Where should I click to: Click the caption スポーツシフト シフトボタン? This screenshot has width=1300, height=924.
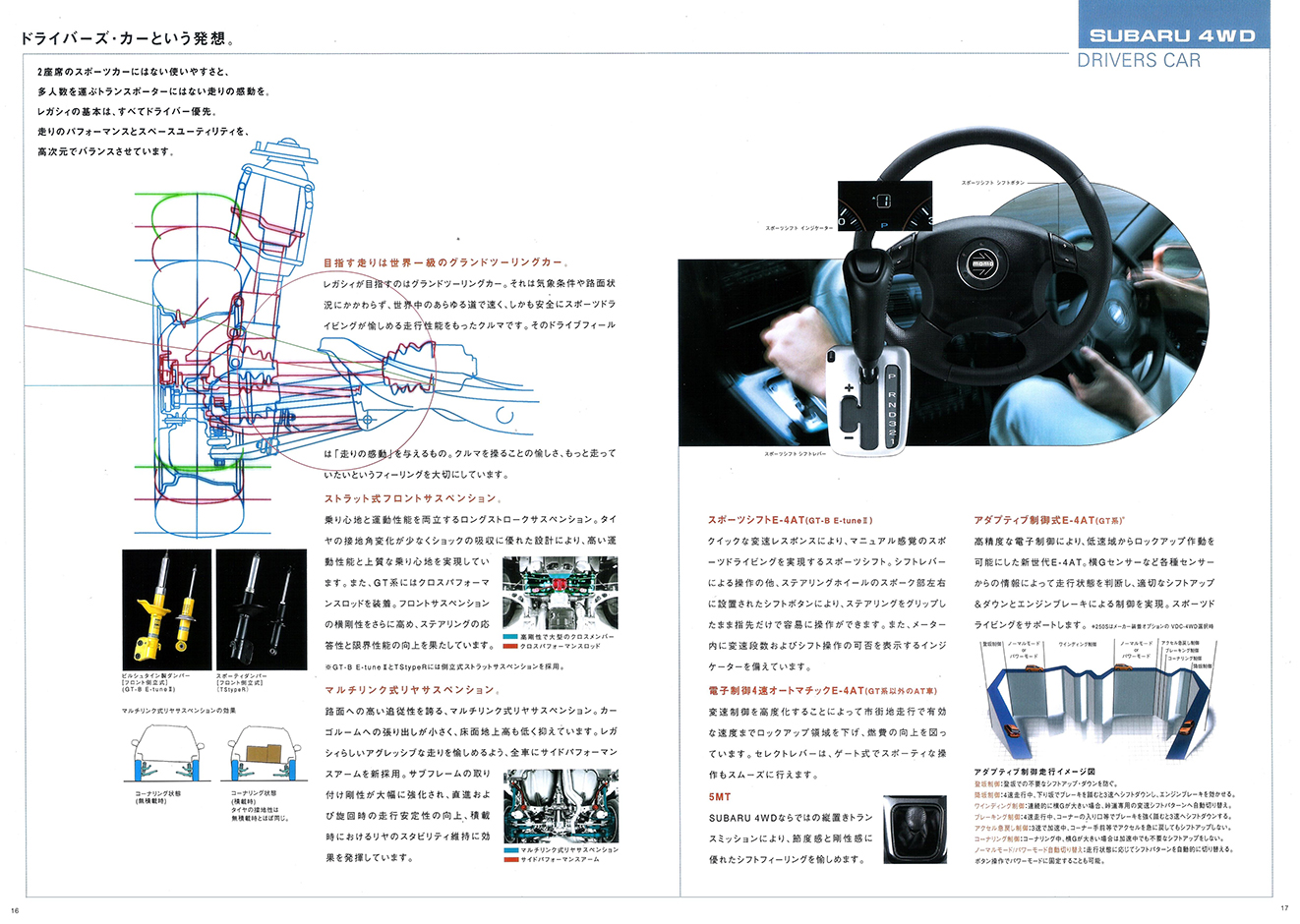[x=992, y=183]
